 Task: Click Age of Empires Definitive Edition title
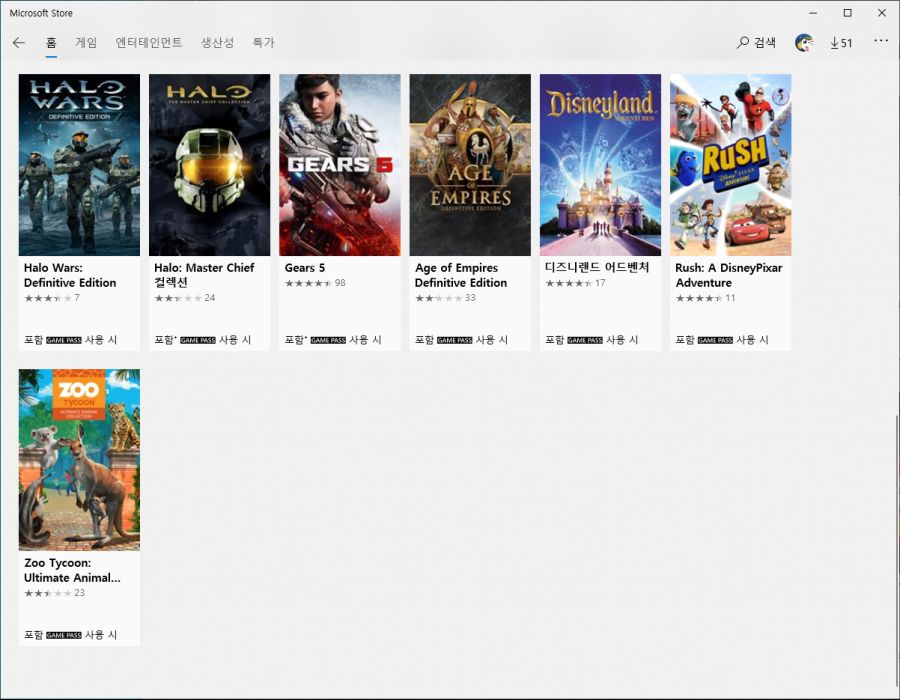click(461, 275)
